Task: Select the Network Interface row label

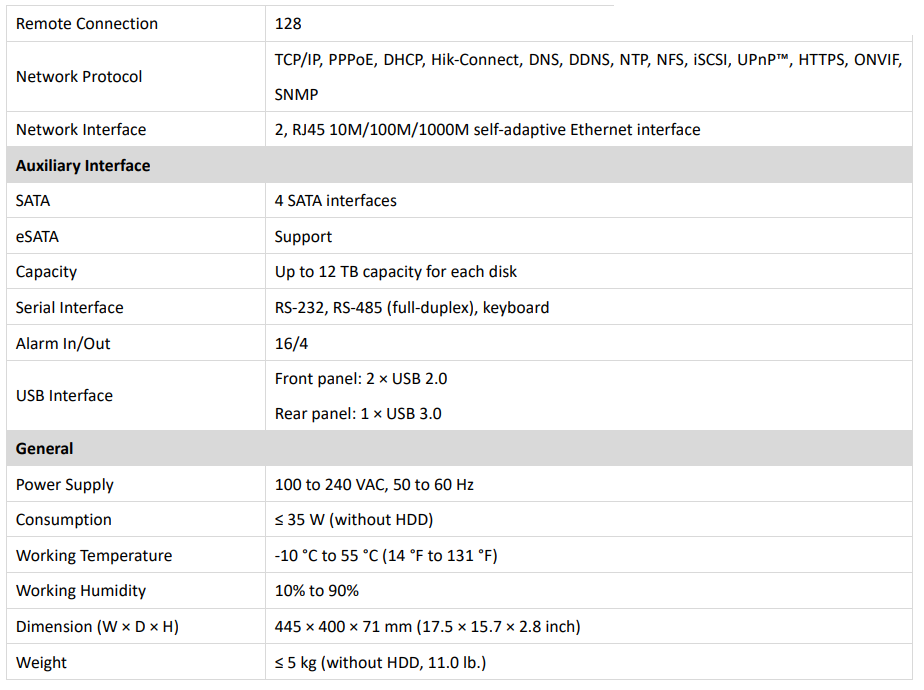Action: click(81, 129)
